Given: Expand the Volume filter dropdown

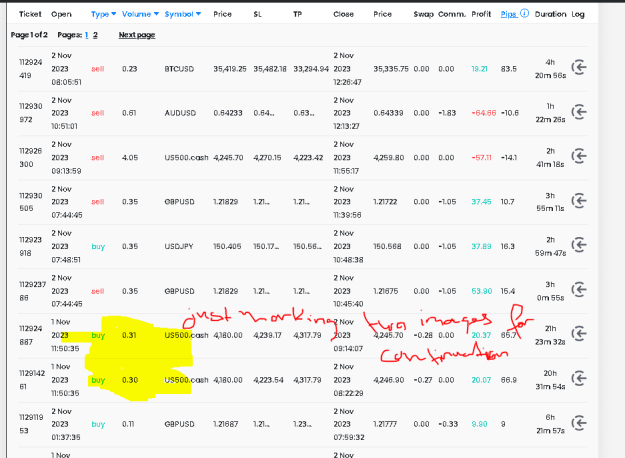Looking at the screenshot, I should click(156, 14).
